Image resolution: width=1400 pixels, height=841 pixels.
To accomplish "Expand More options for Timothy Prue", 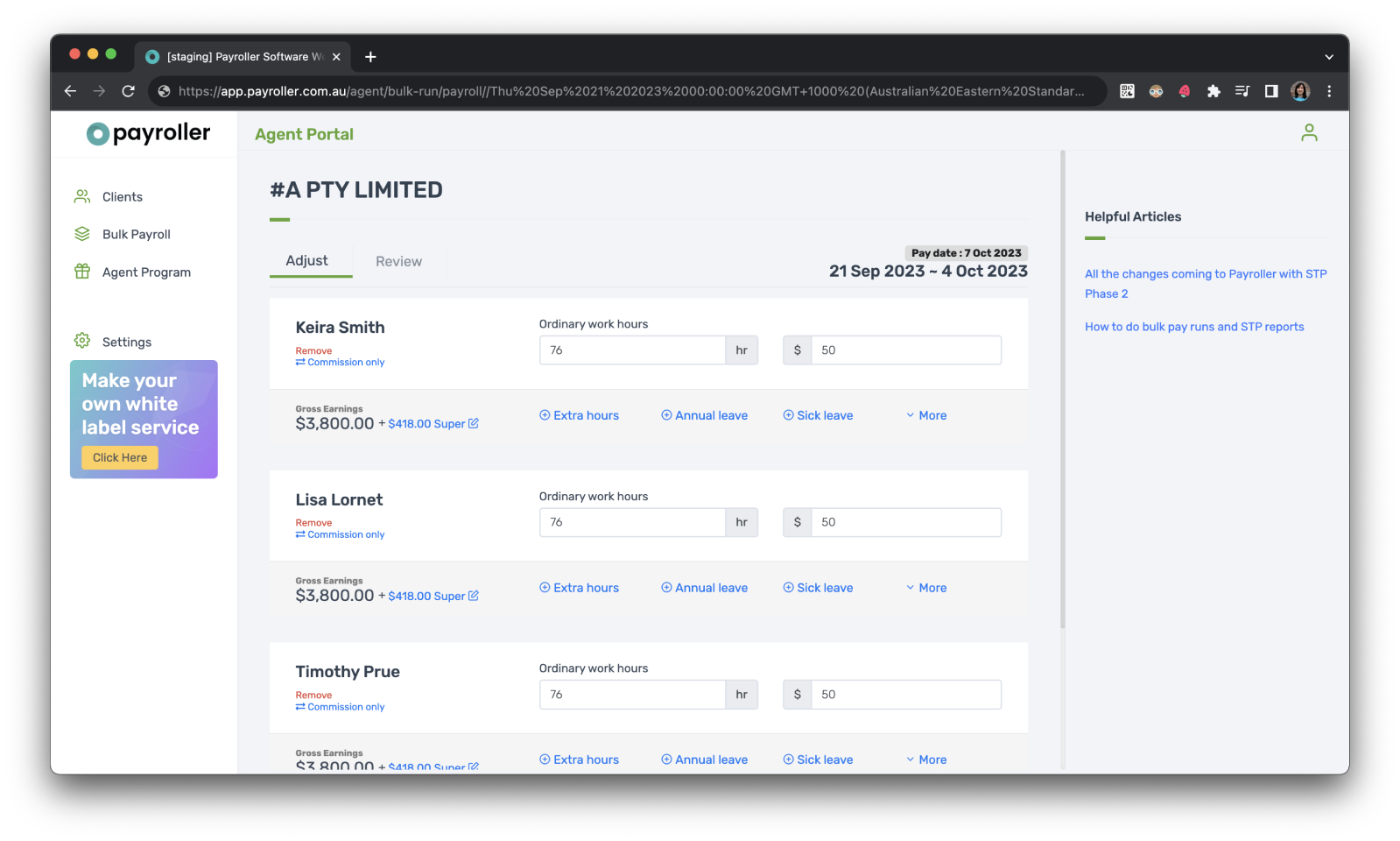I will coord(926,760).
